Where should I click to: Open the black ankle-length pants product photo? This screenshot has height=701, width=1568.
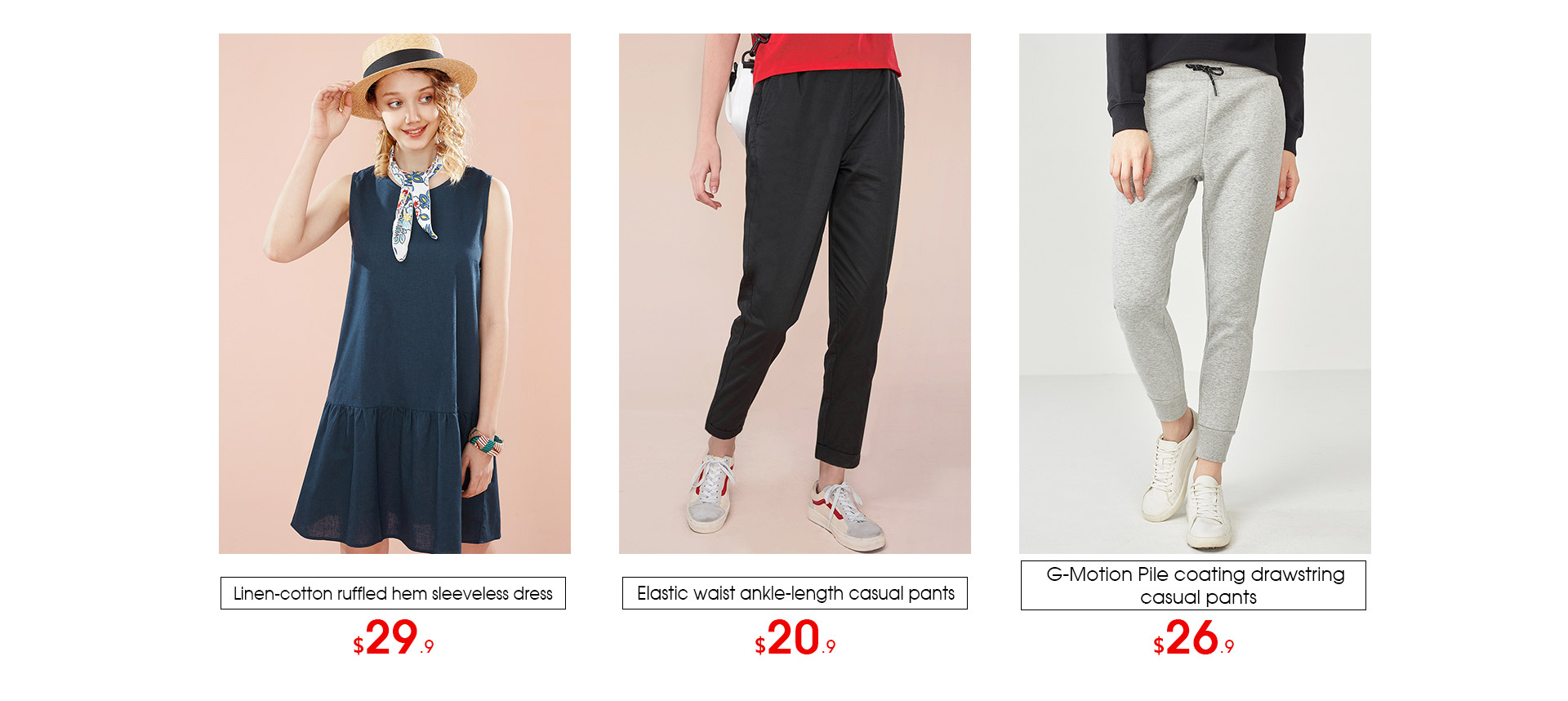tap(795, 293)
